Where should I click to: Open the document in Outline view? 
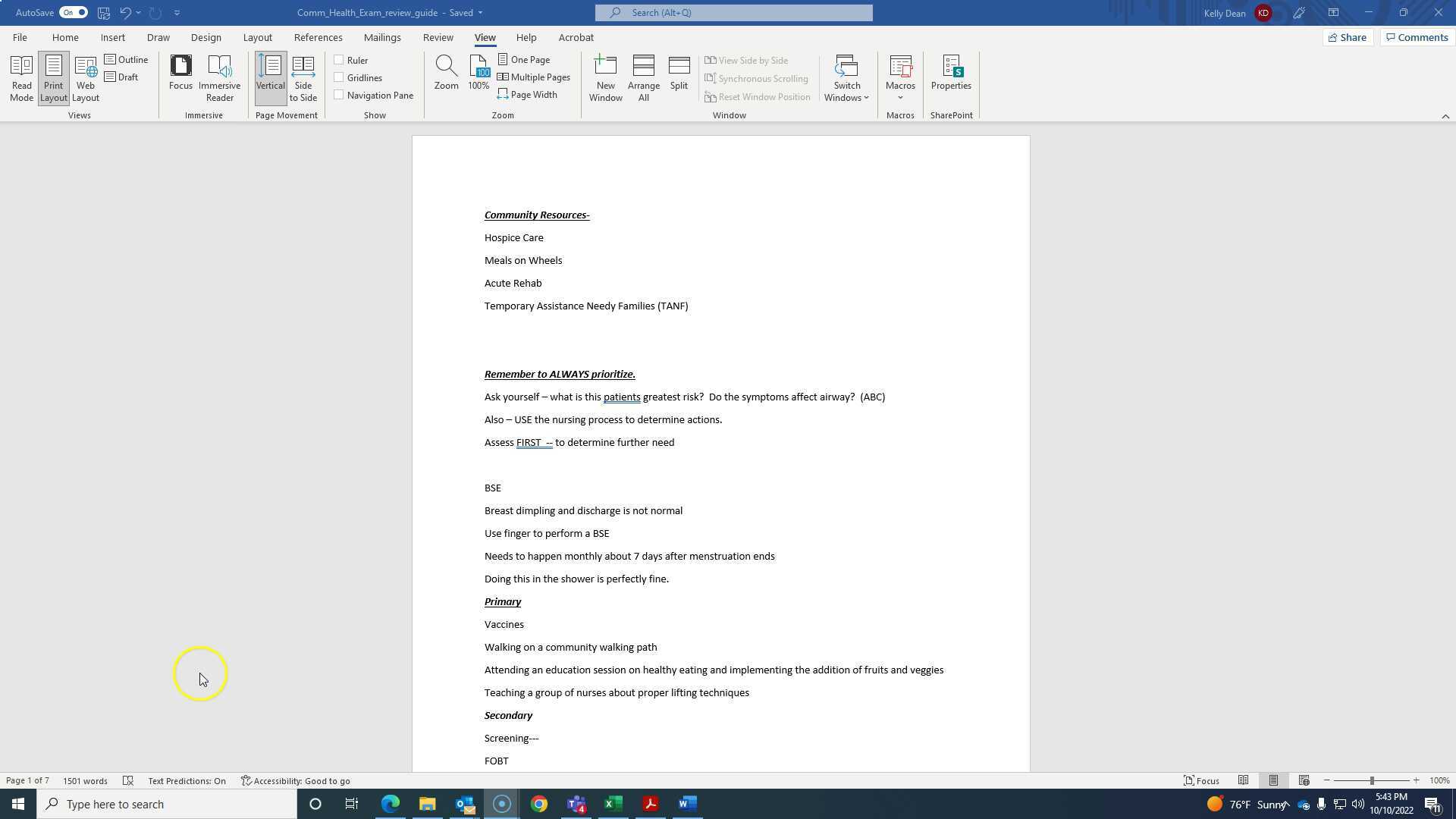(127, 59)
